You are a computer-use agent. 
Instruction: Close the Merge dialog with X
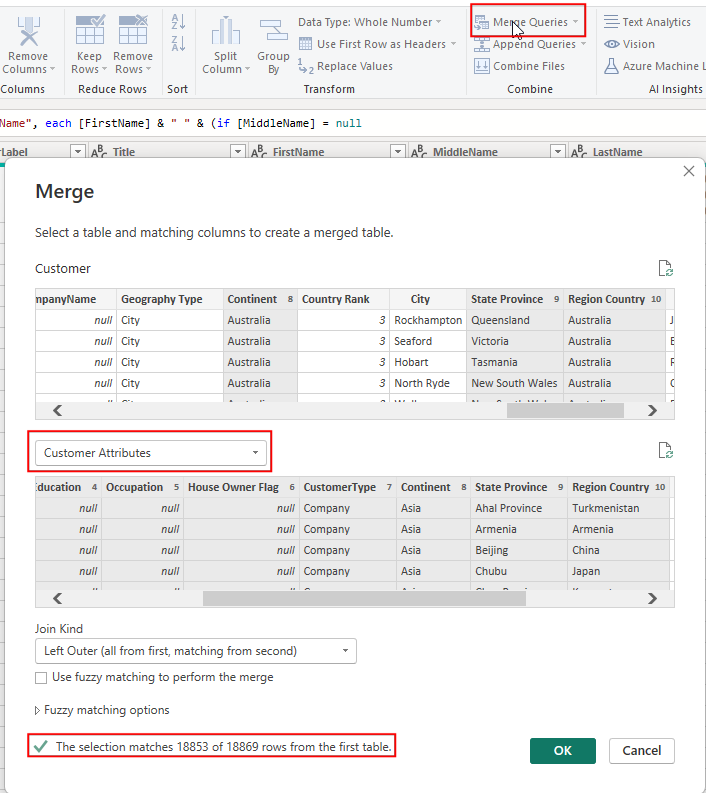[x=688, y=172]
